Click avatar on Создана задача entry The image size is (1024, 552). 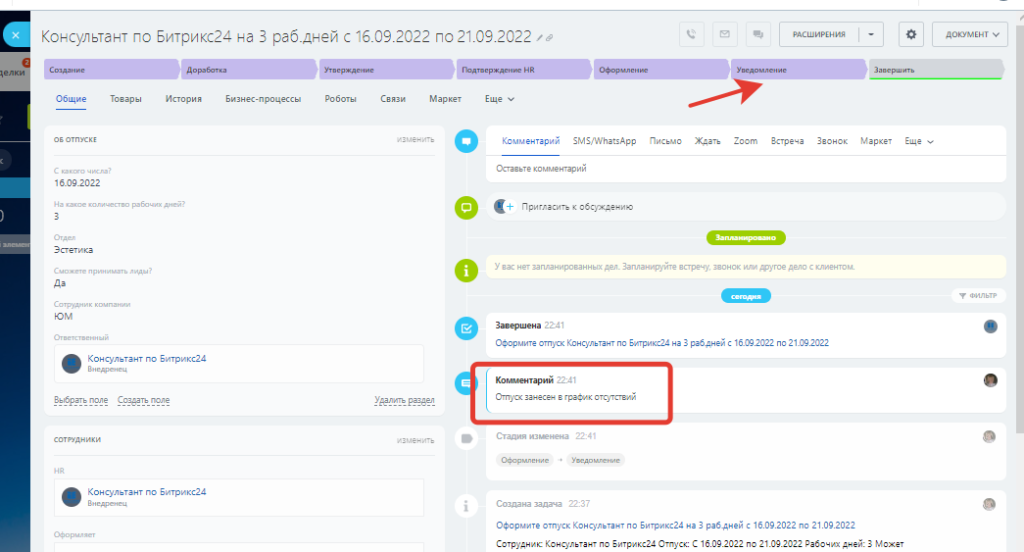click(989, 504)
